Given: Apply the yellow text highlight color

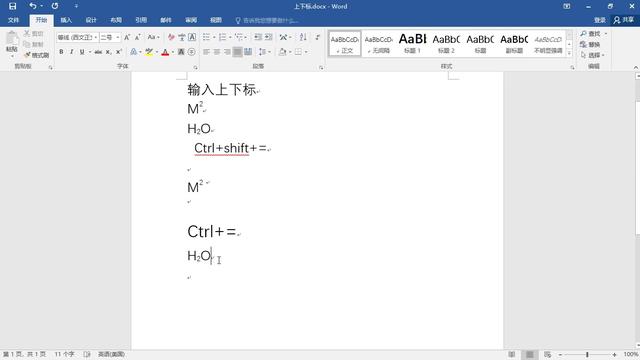Looking at the screenshot, I should click(149, 52).
